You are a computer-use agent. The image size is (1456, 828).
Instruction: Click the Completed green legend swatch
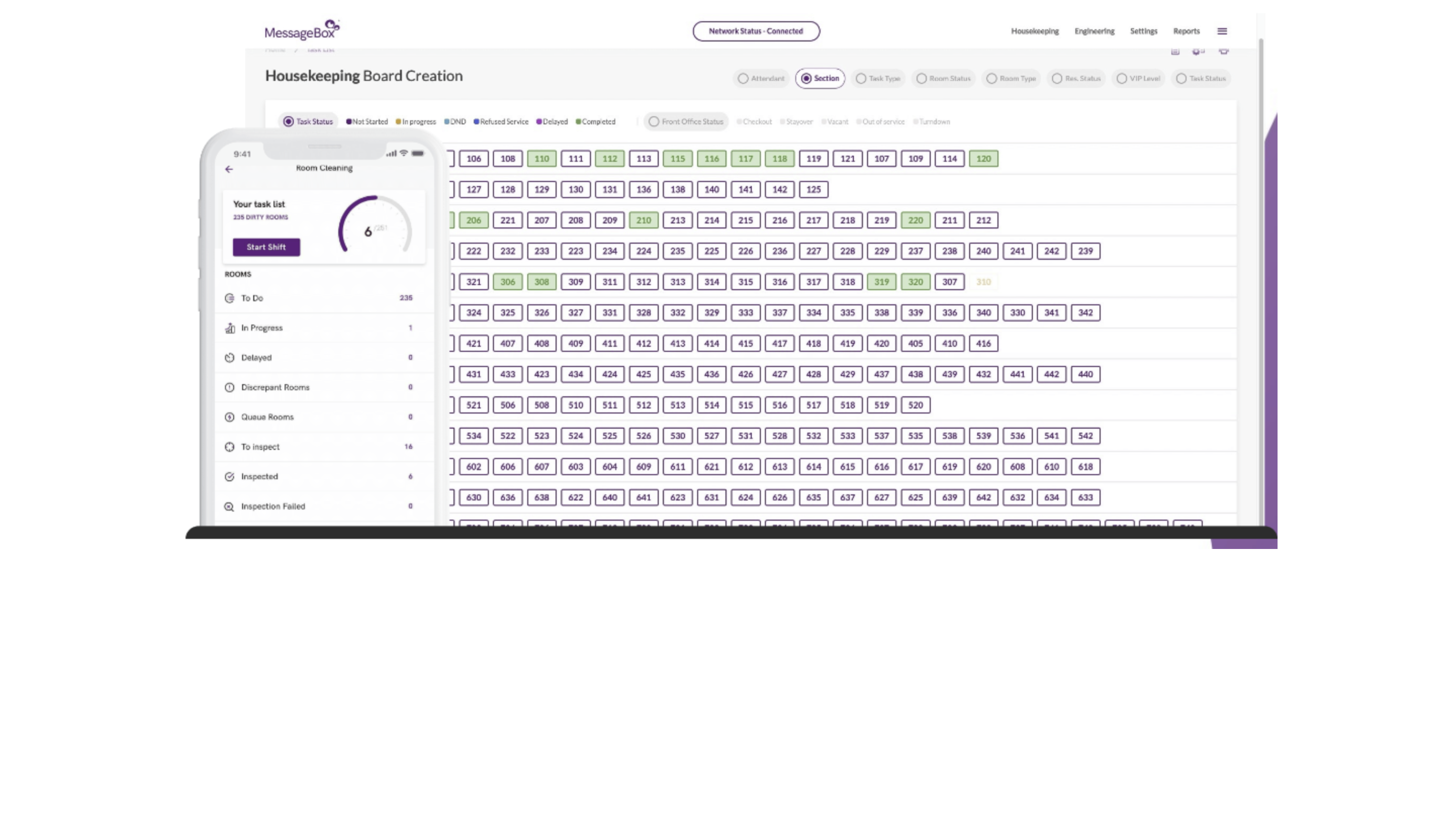578,122
